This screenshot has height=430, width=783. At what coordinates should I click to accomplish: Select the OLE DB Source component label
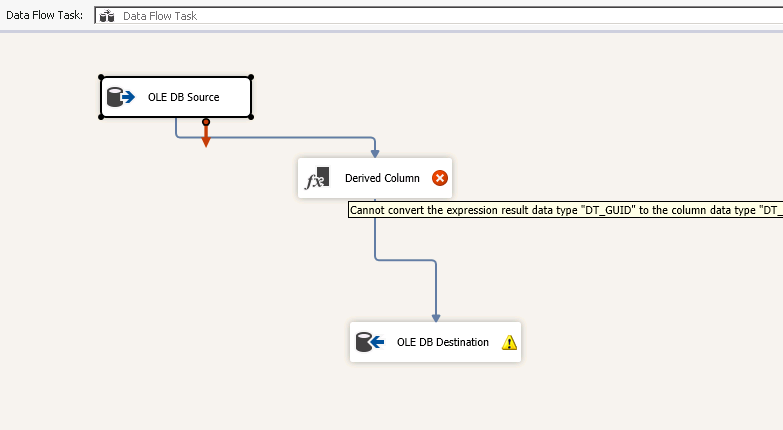[183, 97]
